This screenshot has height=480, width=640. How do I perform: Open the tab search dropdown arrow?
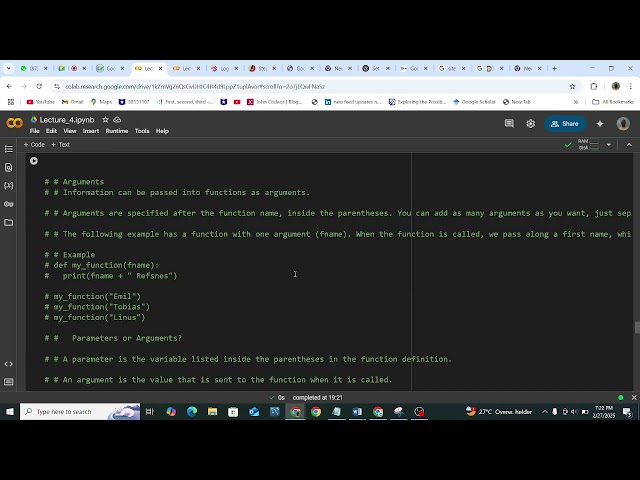(x=9, y=68)
